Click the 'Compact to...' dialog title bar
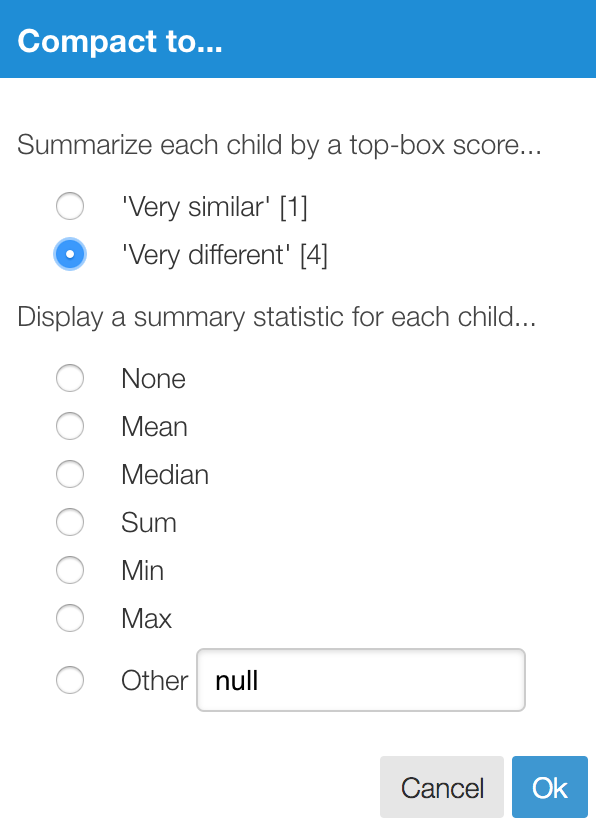This screenshot has width=596, height=826. click(298, 39)
